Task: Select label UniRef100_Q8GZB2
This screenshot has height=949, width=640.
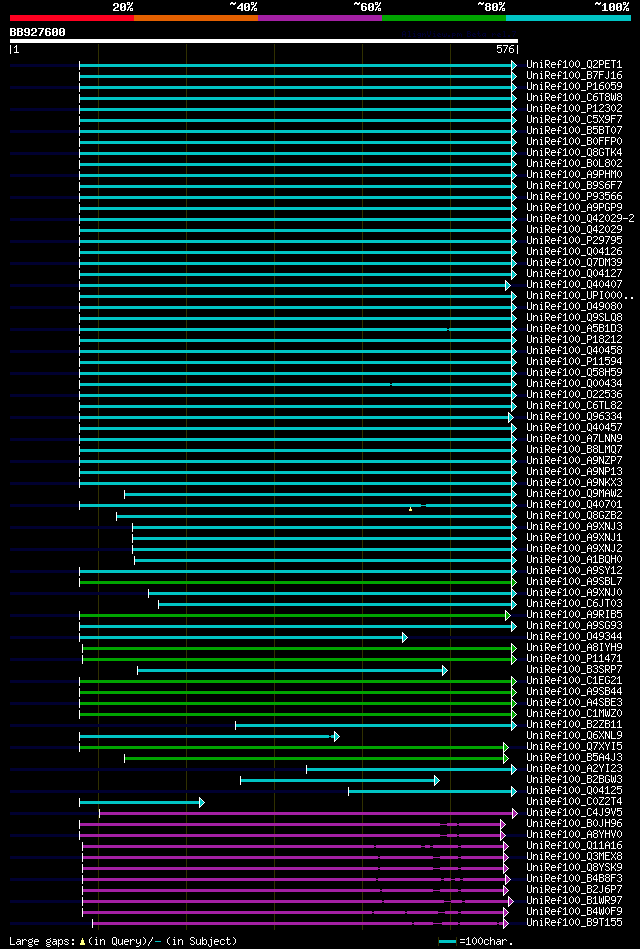Action: (574, 516)
